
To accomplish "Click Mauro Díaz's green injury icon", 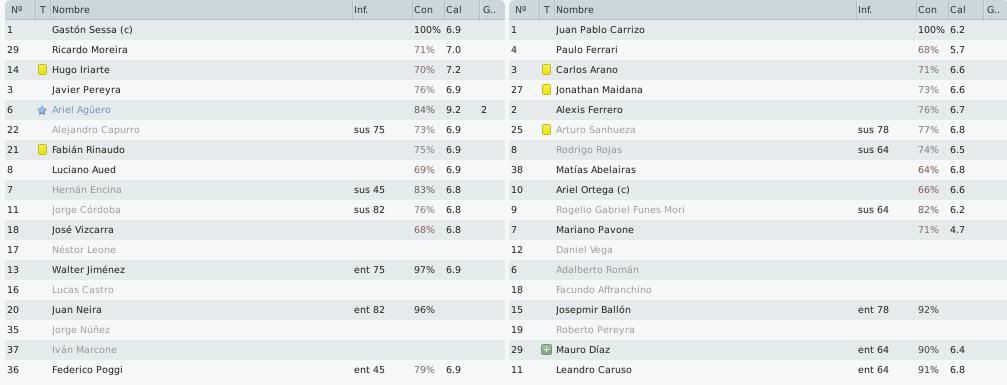I will [547, 350].
